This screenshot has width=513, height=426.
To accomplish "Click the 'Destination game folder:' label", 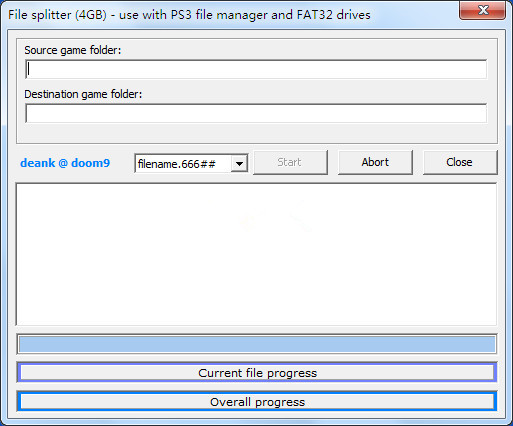I will point(83,94).
